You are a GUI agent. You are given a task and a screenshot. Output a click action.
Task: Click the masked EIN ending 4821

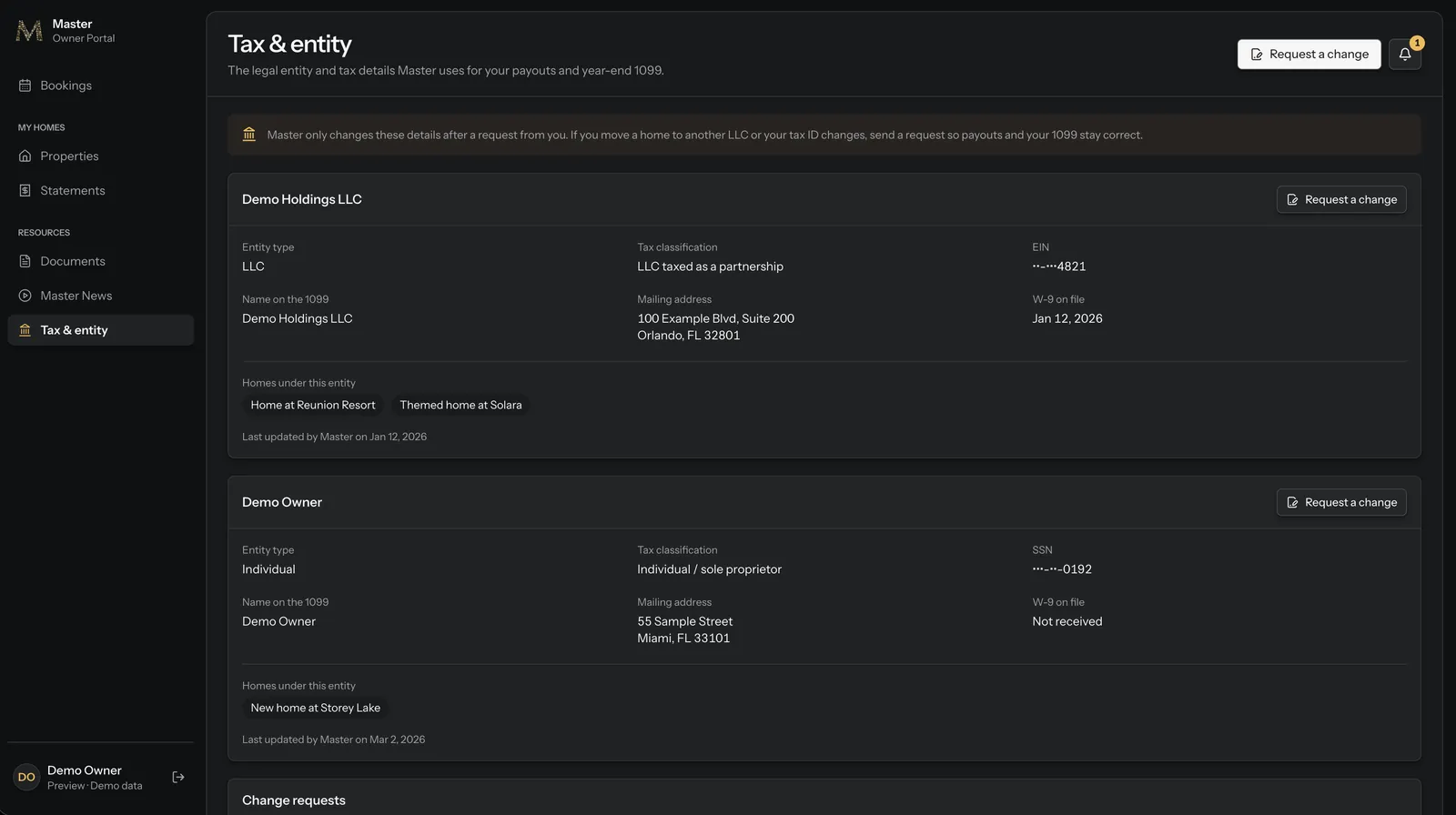1059,267
